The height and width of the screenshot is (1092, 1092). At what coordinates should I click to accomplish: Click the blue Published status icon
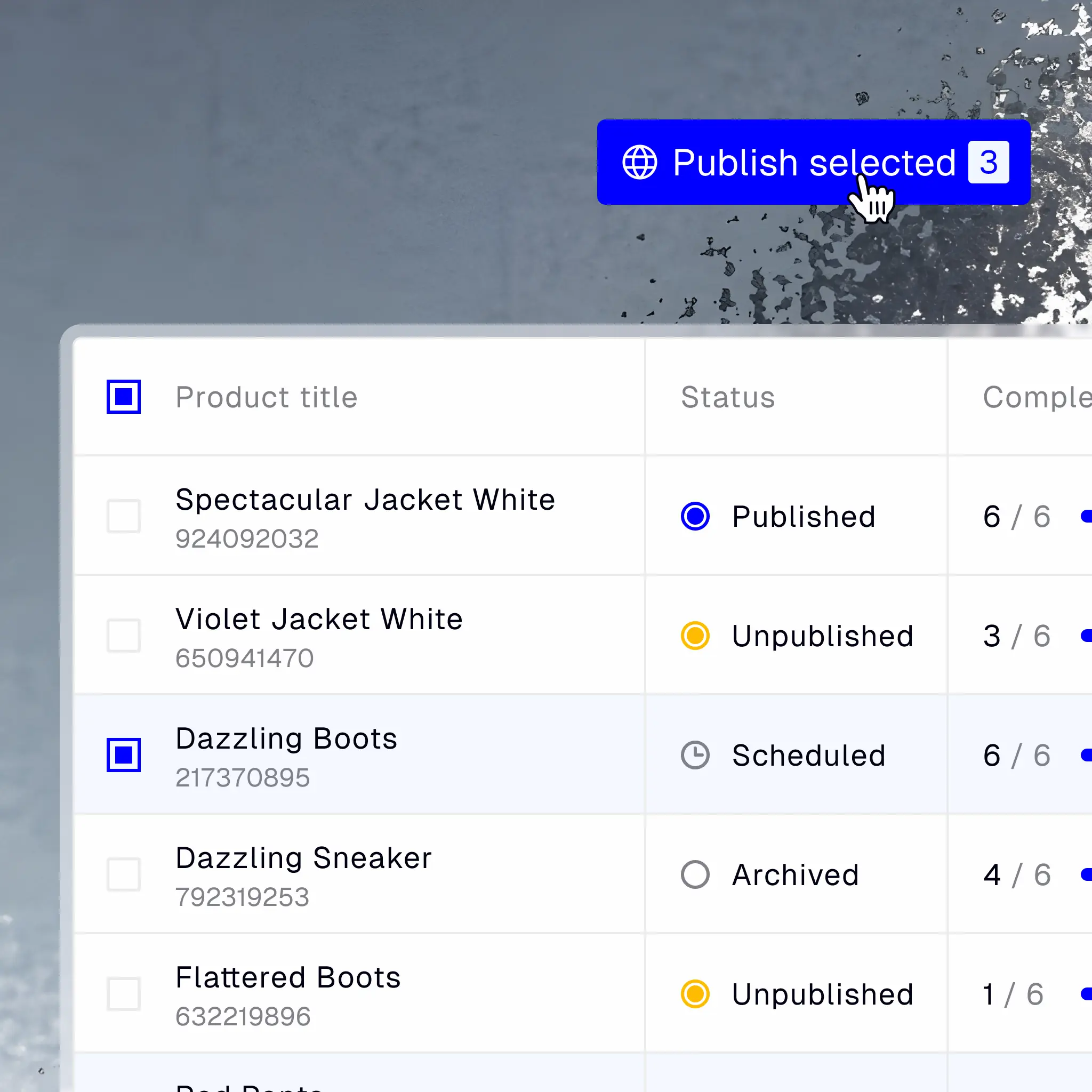(695, 516)
